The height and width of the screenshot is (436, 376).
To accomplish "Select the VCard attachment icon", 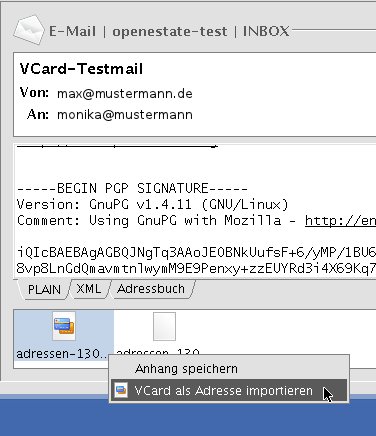I will coord(64,326).
